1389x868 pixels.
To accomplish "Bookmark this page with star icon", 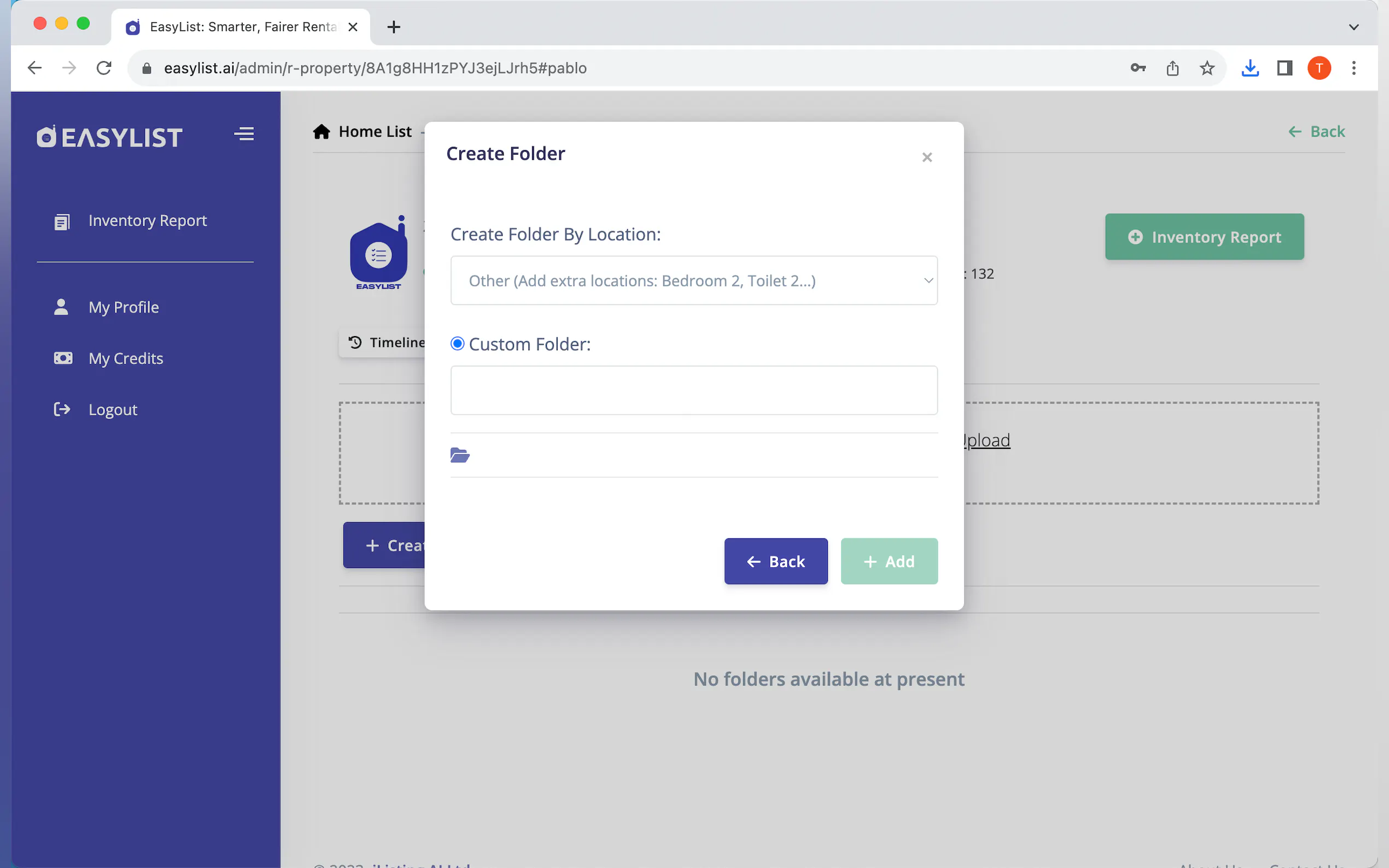I will 1207,68.
